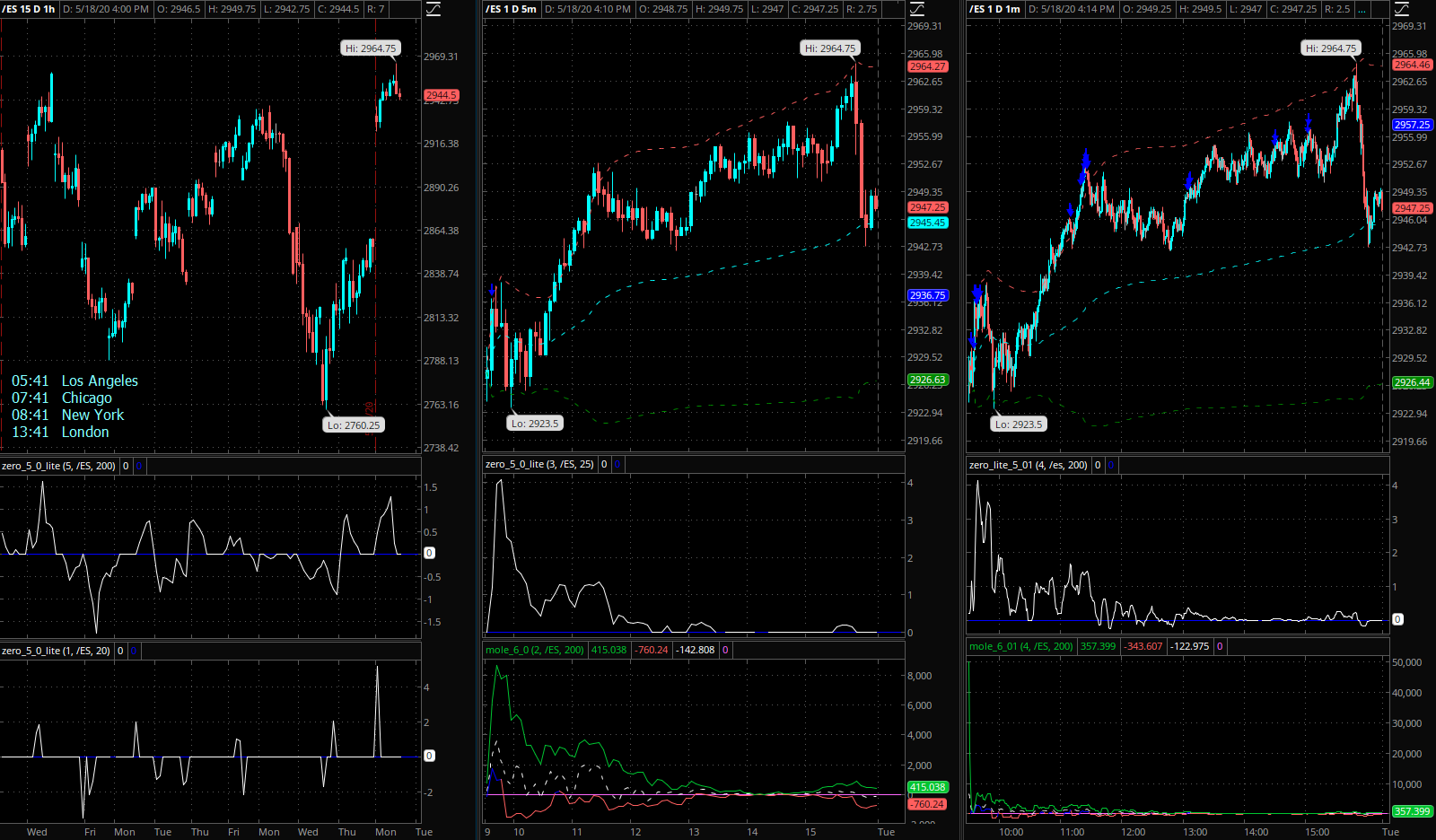Select the mole_6_0 (2, /ES, 200) study label
The width and height of the screenshot is (1436, 840).
(534, 650)
